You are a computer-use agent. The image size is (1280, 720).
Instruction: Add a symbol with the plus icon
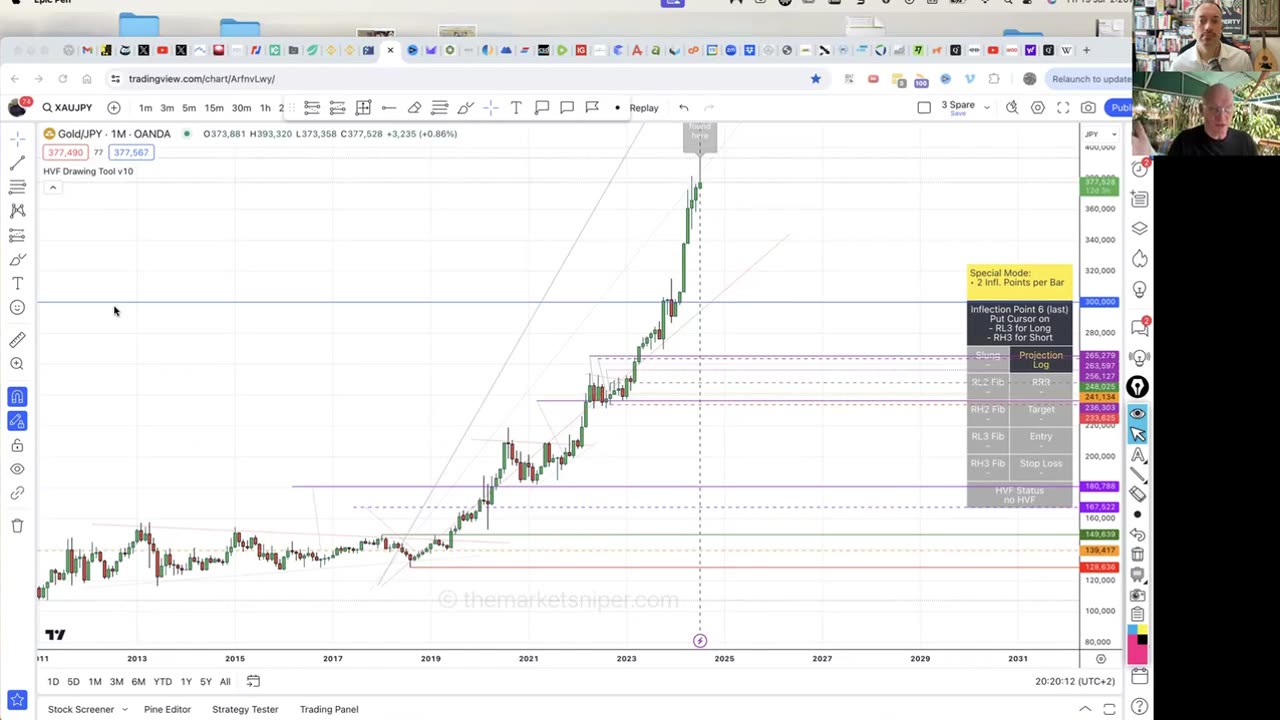tap(114, 108)
